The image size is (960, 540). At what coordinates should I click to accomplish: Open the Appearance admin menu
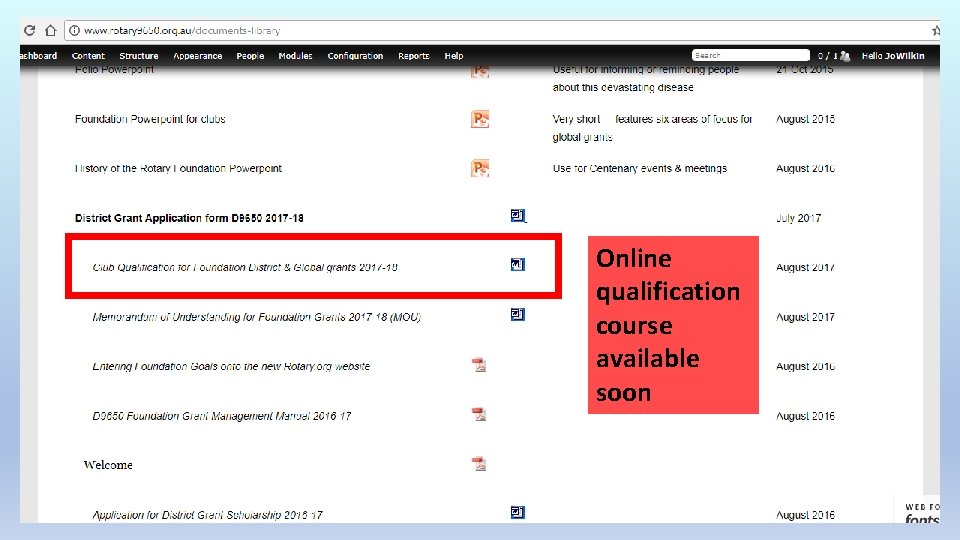tap(198, 56)
